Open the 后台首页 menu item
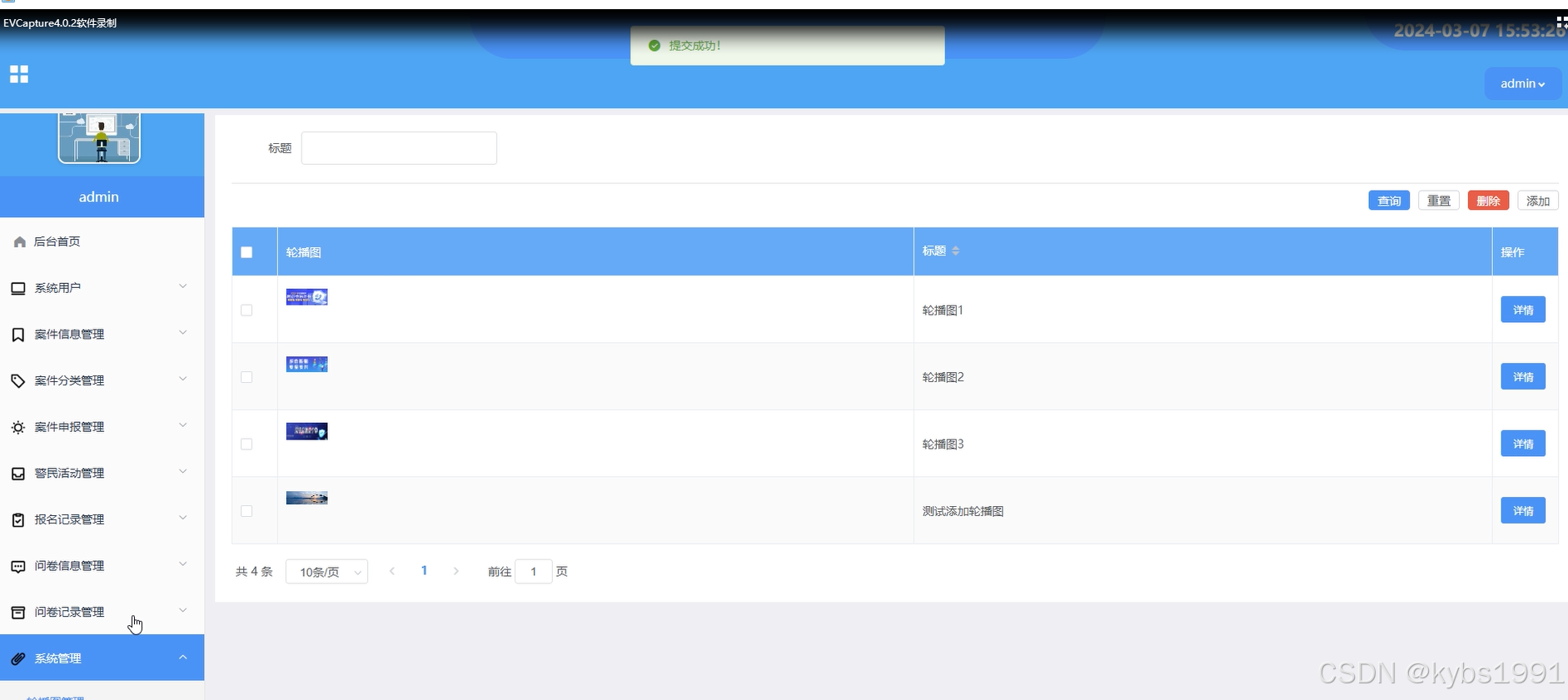The width and height of the screenshot is (1568, 700). [102, 241]
